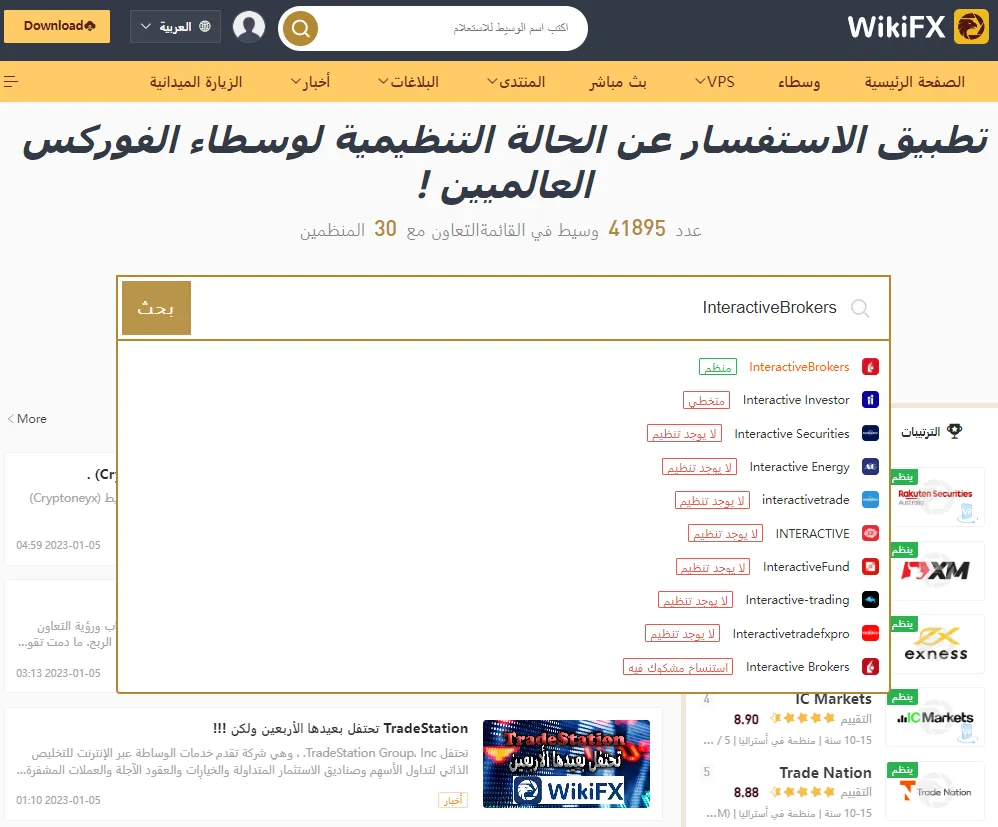Open the بث مباشر menu item
Viewport: 998px width, 827px height.
coord(617,82)
